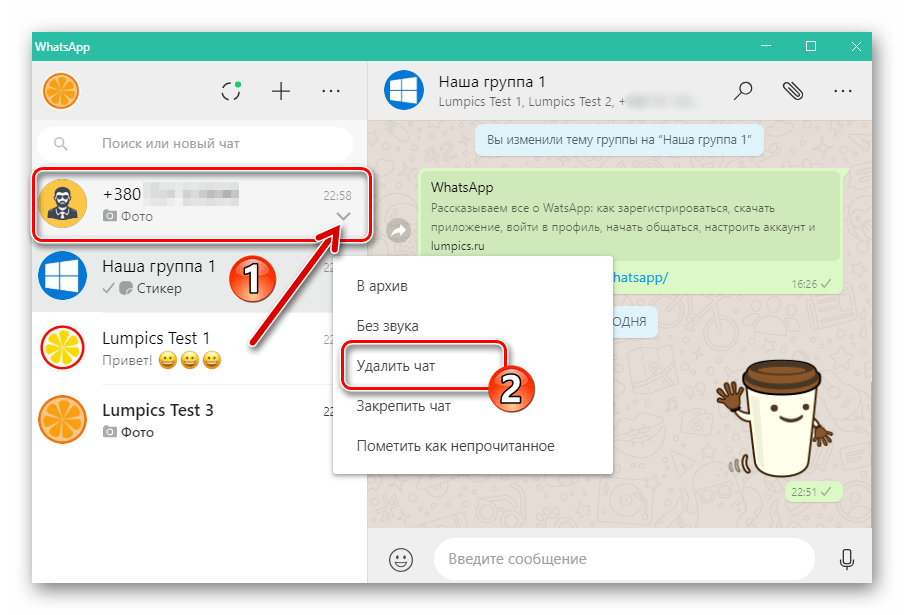904x615 pixels.
Task: Expand the +380 chat's chevron menu
Action: (343, 217)
